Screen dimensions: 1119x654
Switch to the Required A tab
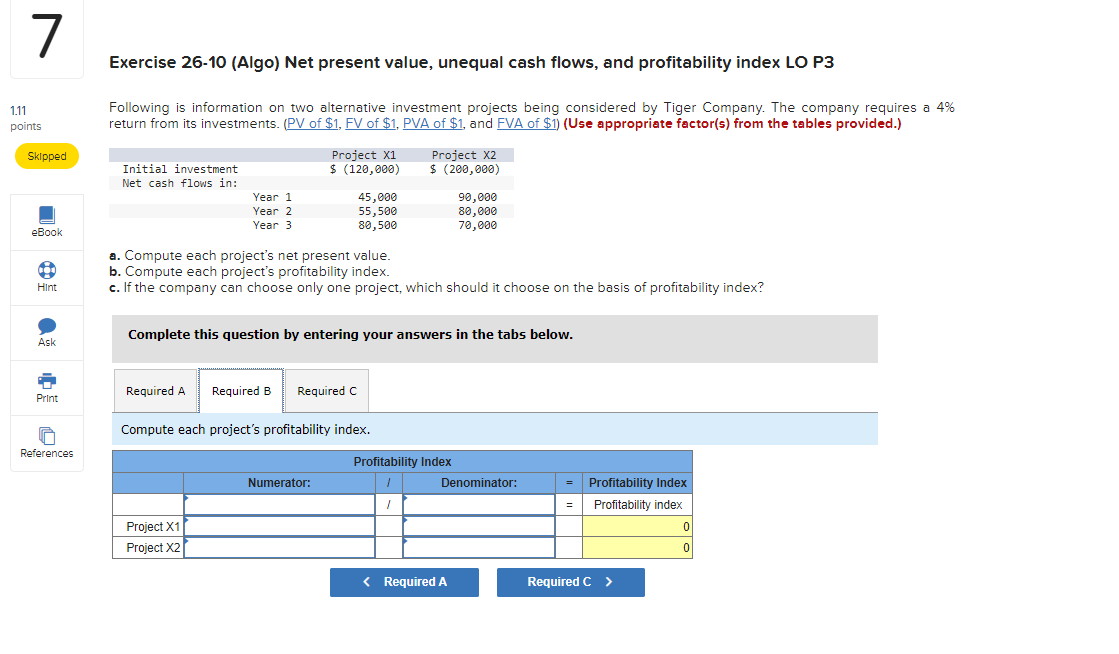[155, 390]
